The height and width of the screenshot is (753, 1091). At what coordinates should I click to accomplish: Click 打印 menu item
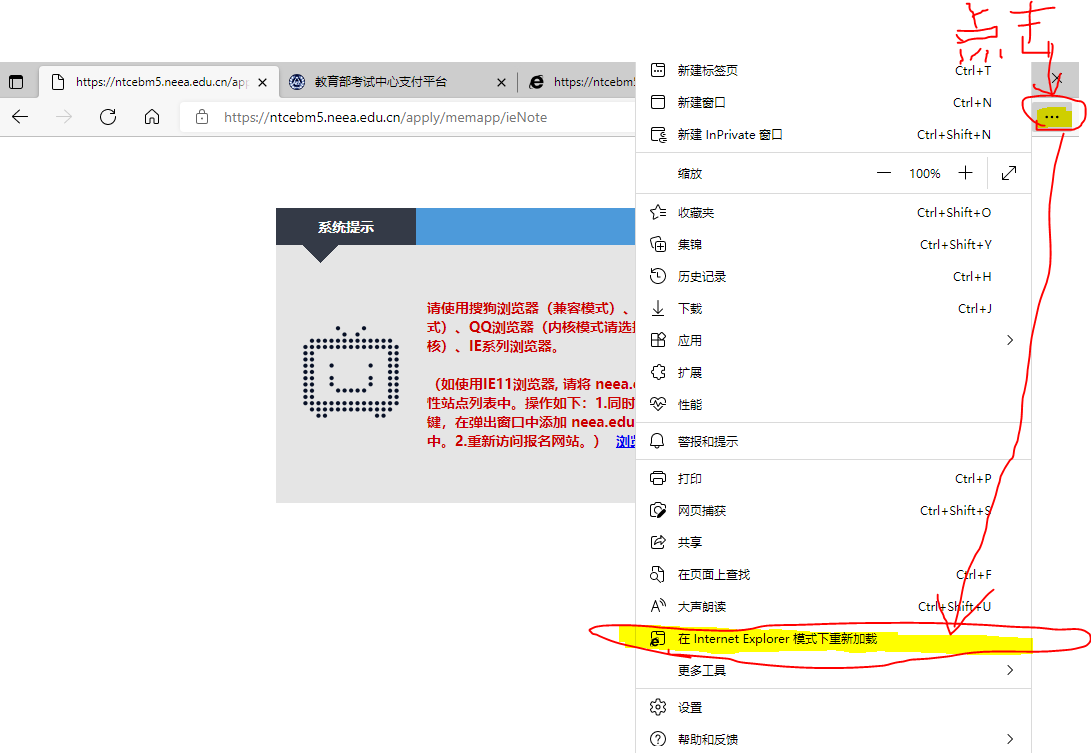tap(834, 478)
